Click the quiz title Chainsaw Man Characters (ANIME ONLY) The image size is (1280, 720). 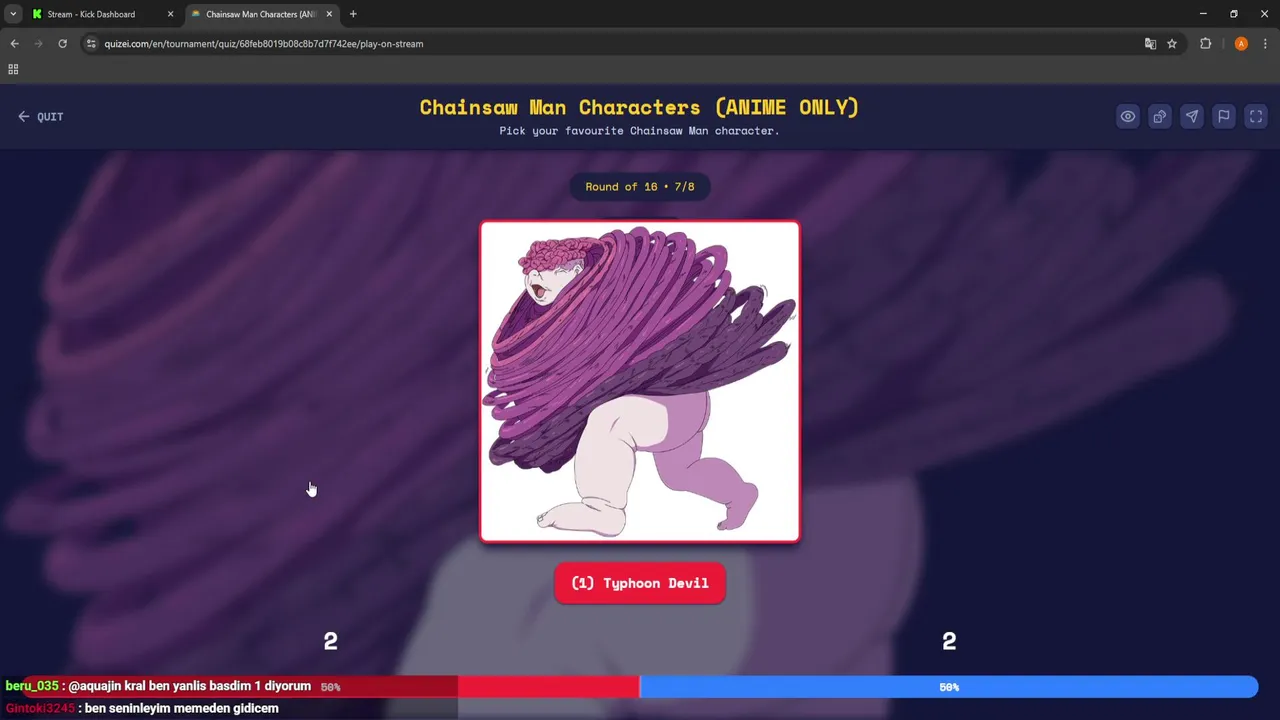[x=640, y=107]
